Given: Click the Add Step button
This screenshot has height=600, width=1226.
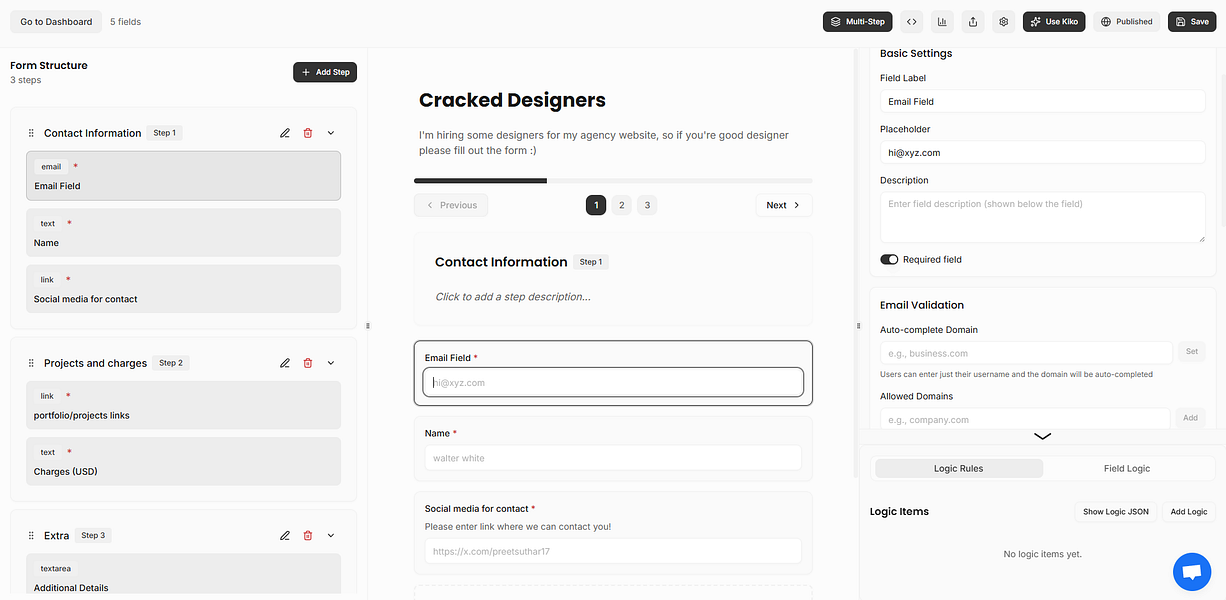Looking at the screenshot, I should 325,72.
